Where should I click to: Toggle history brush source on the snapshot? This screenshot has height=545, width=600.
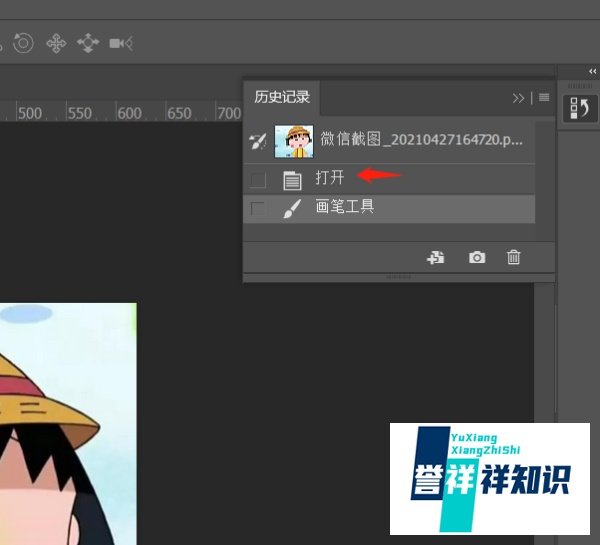click(x=258, y=141)
